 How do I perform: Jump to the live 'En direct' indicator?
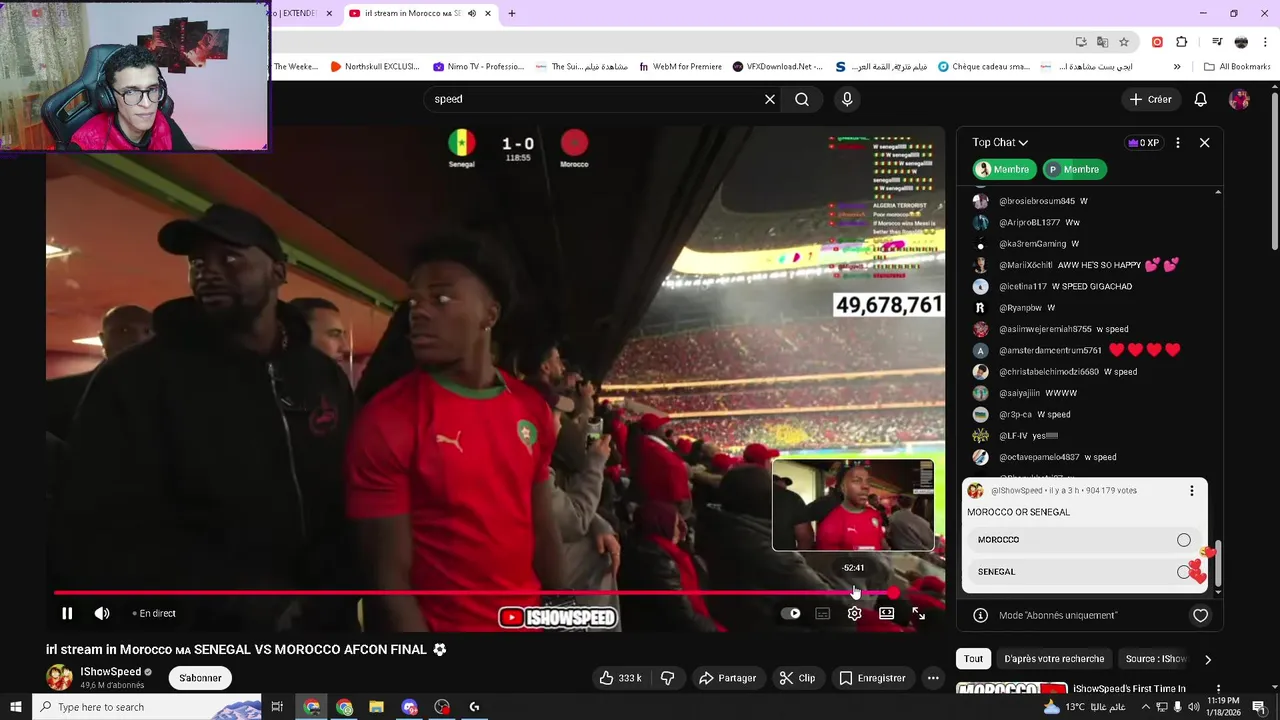pos(154,613)
